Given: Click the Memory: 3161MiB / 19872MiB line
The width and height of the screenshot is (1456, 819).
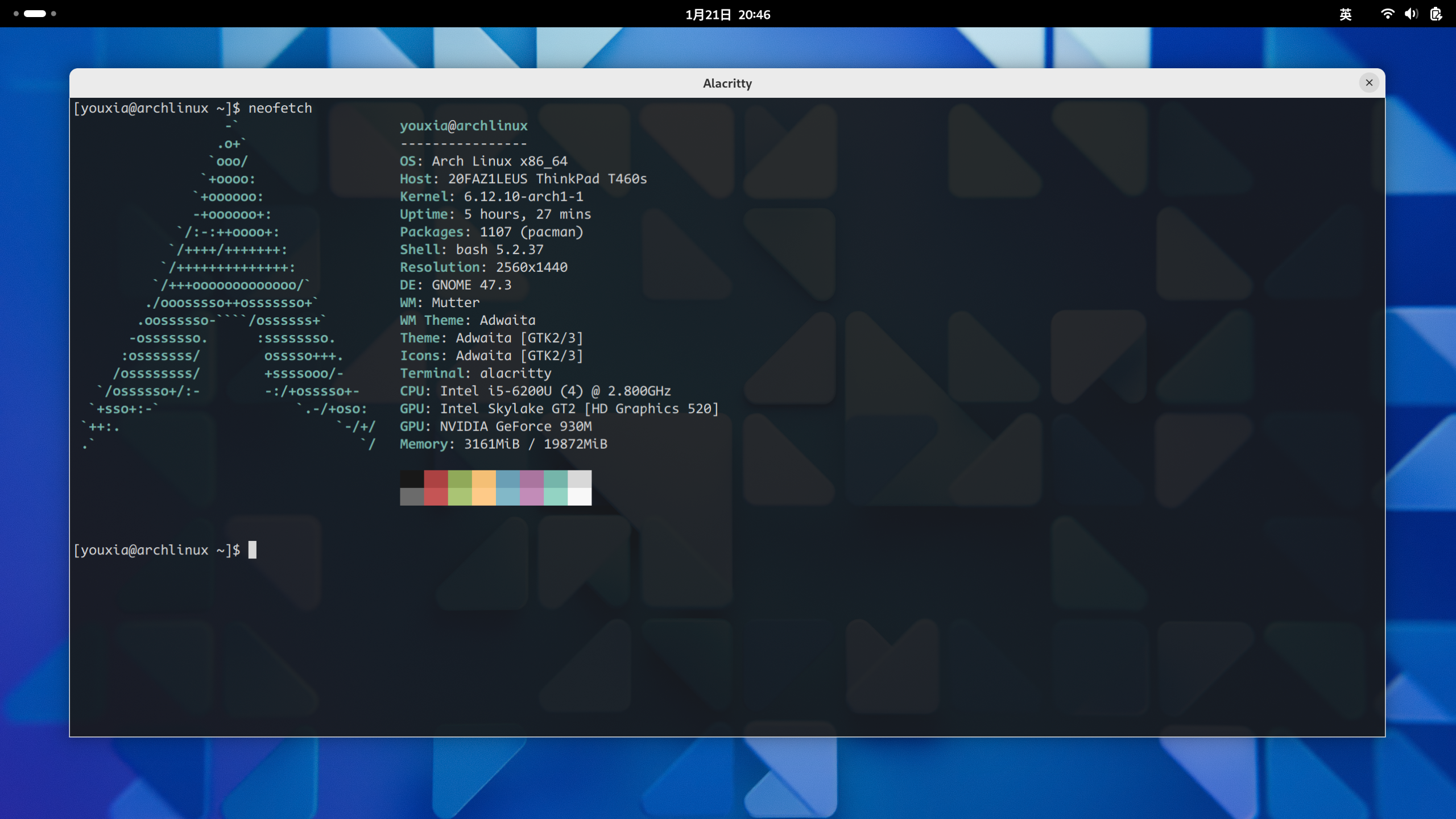Looking at the screenshot, I should click(x=503, y=444).
